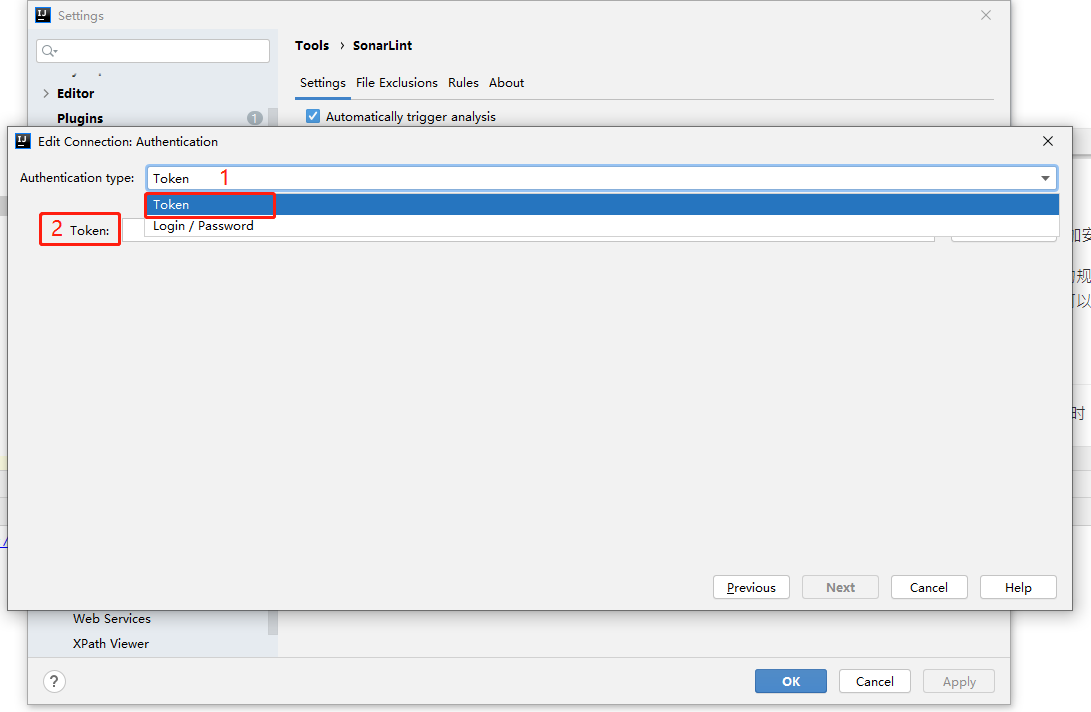Click the Plugins update count badge
The height and width of the screenshot is (712, 1091).
pos(254,118)
